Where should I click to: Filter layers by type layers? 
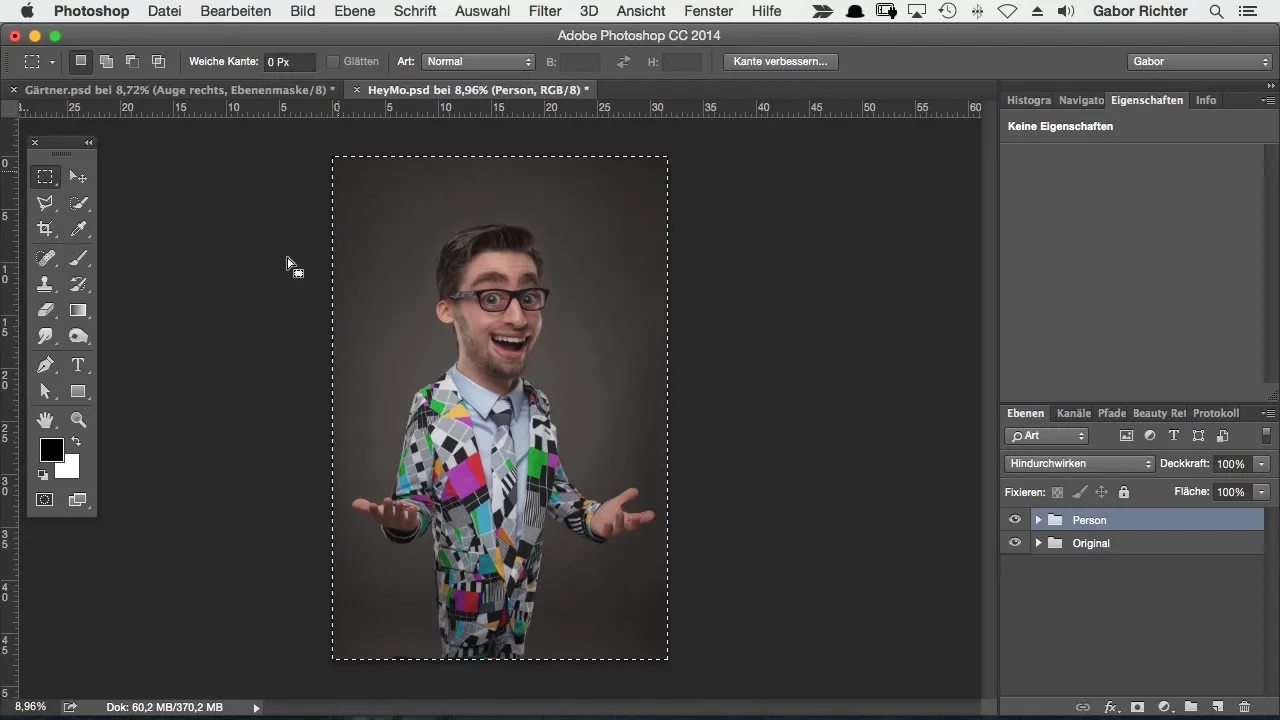(1174, 436)
